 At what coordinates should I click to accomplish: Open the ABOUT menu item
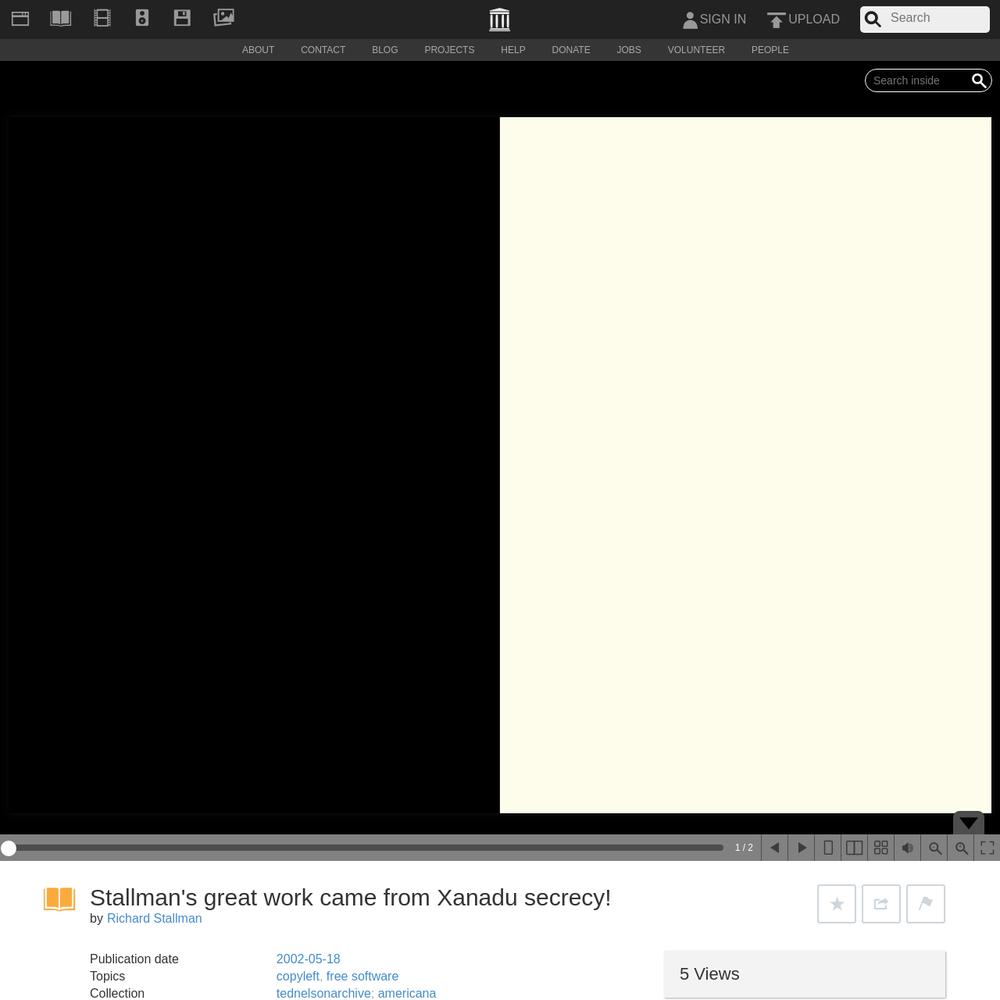pyautogui.click(x=258, y=50)
